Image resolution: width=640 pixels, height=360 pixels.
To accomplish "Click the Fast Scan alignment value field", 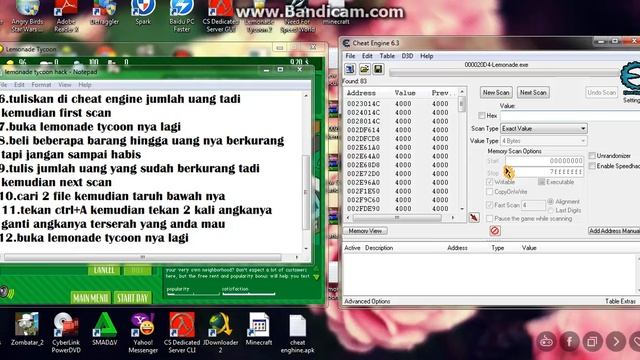I will tap(533, 205).
